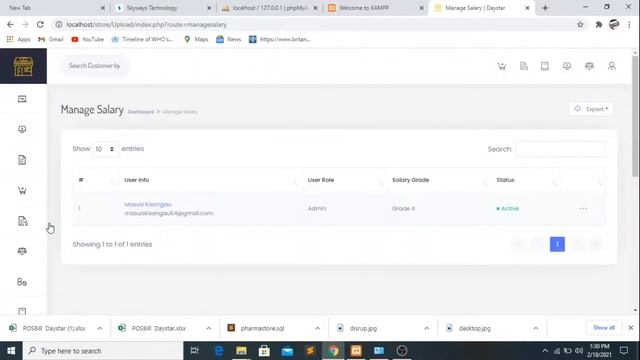Open the Export dropdown button
Screen dimensions: 640x360
pyautogui.click(x=591, y=109)
